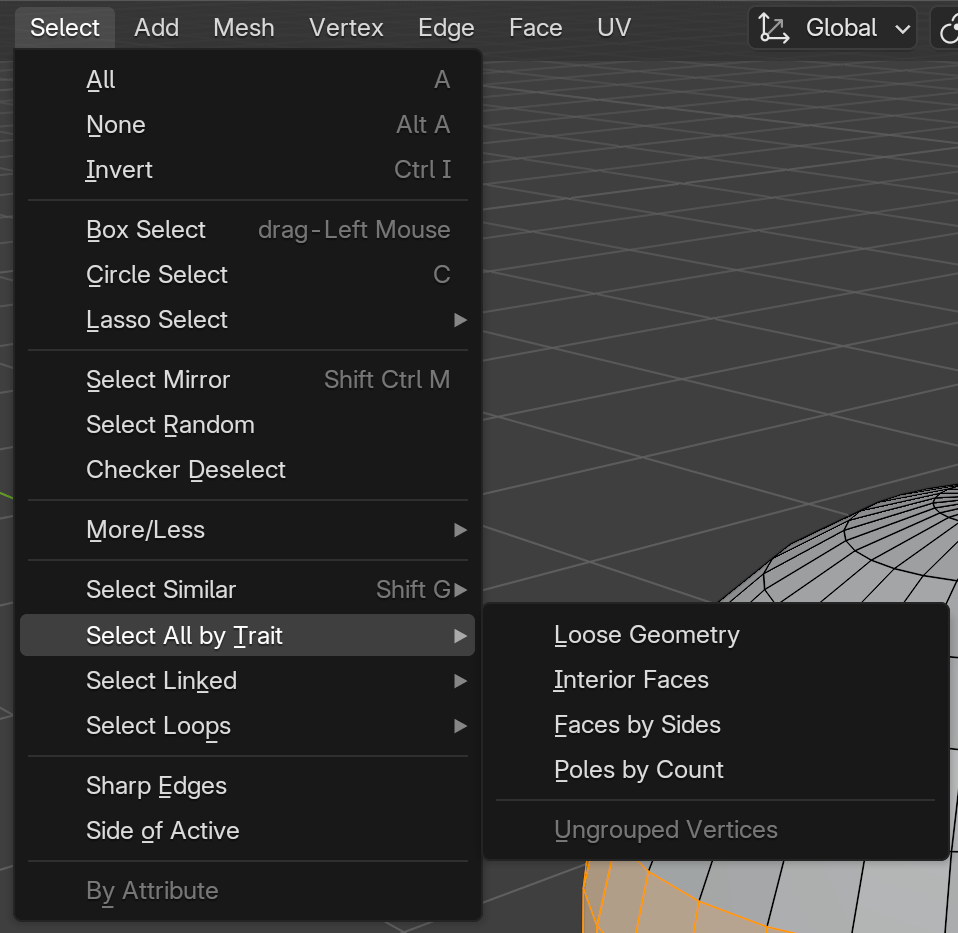Select Interior Faces in submenu
The image size is (958, 933).
715,680
